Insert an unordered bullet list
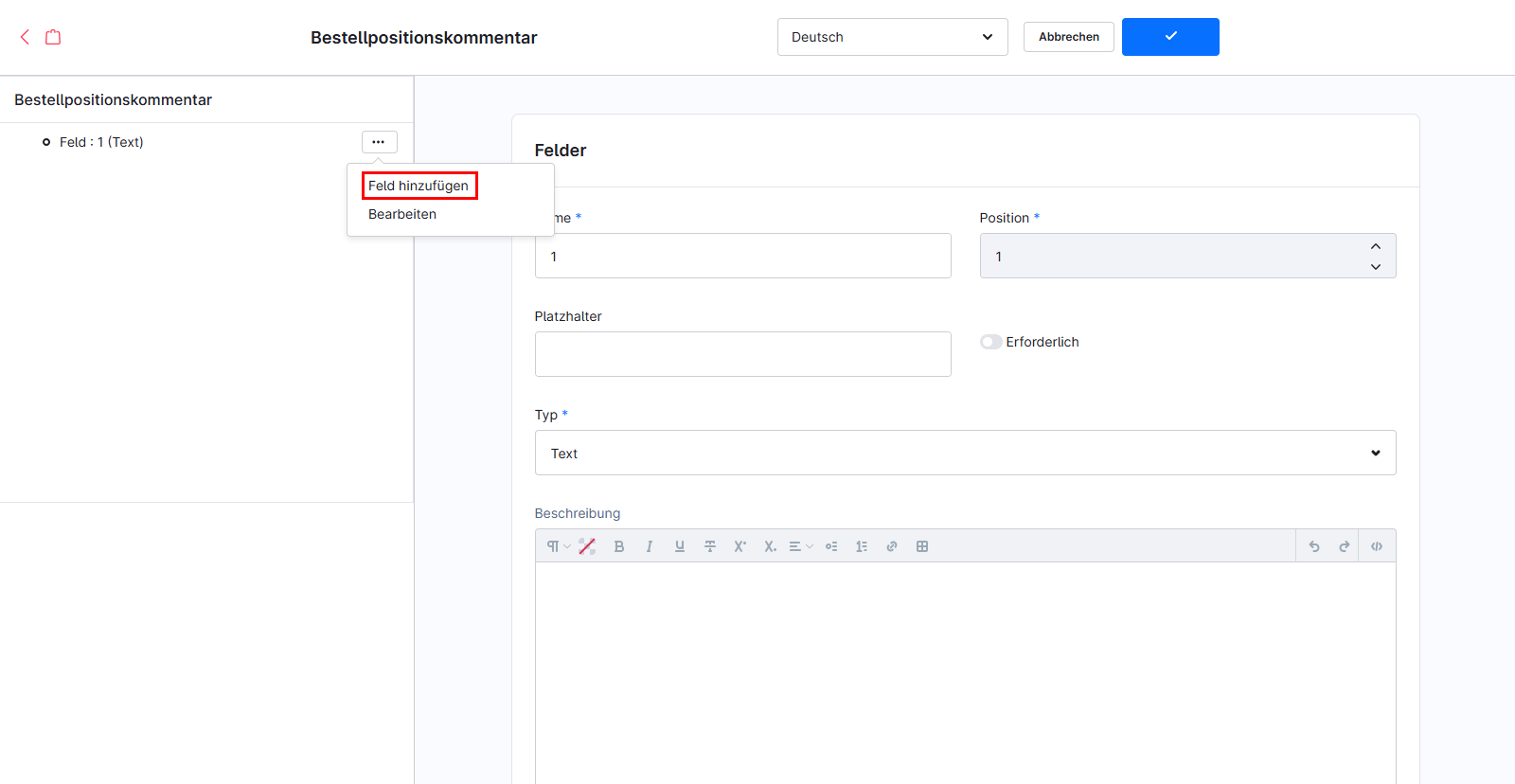This screenshot has width=1515, height=784. [831, 546]
